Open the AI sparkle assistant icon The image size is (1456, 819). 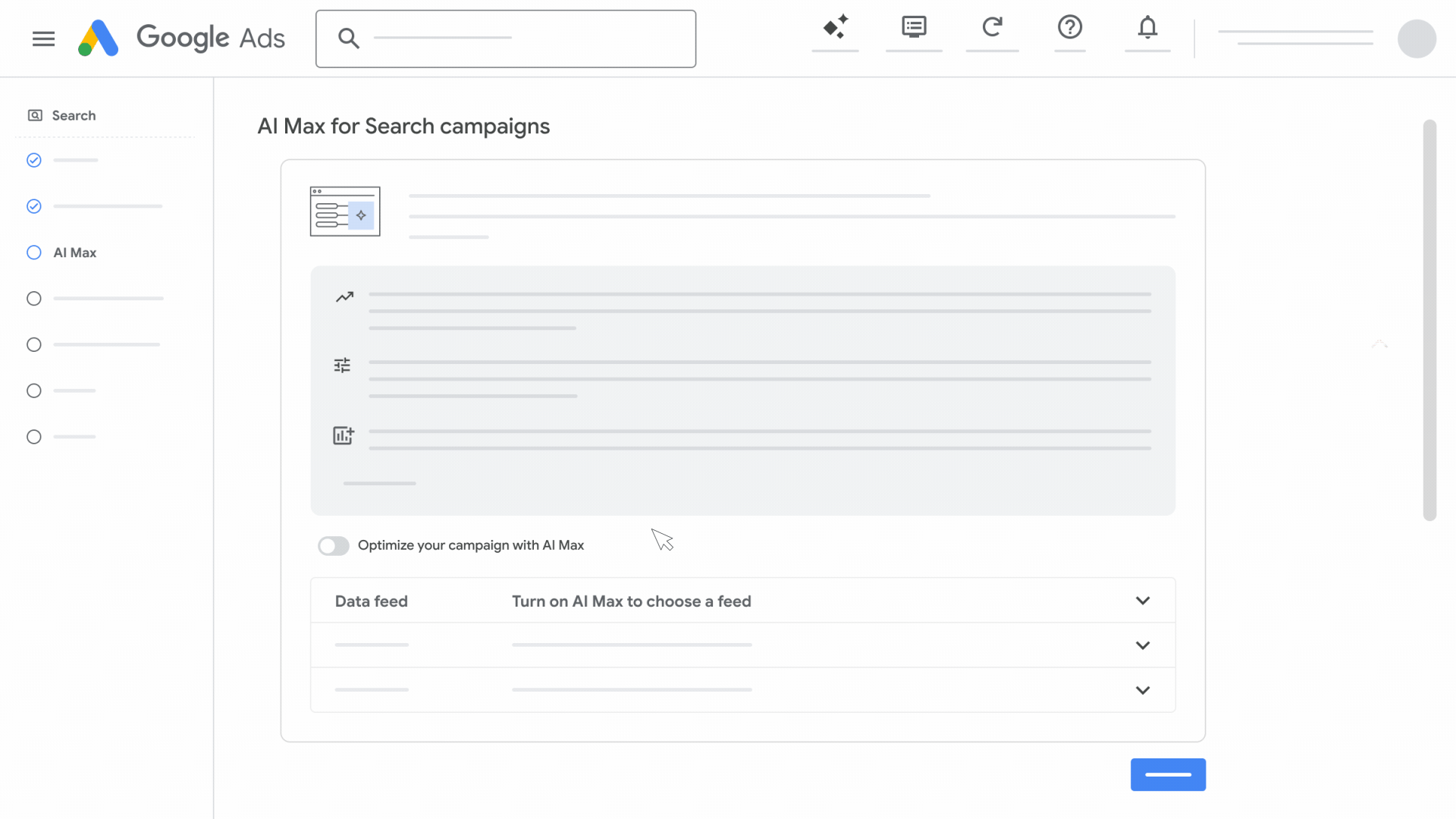click(836, 27)
